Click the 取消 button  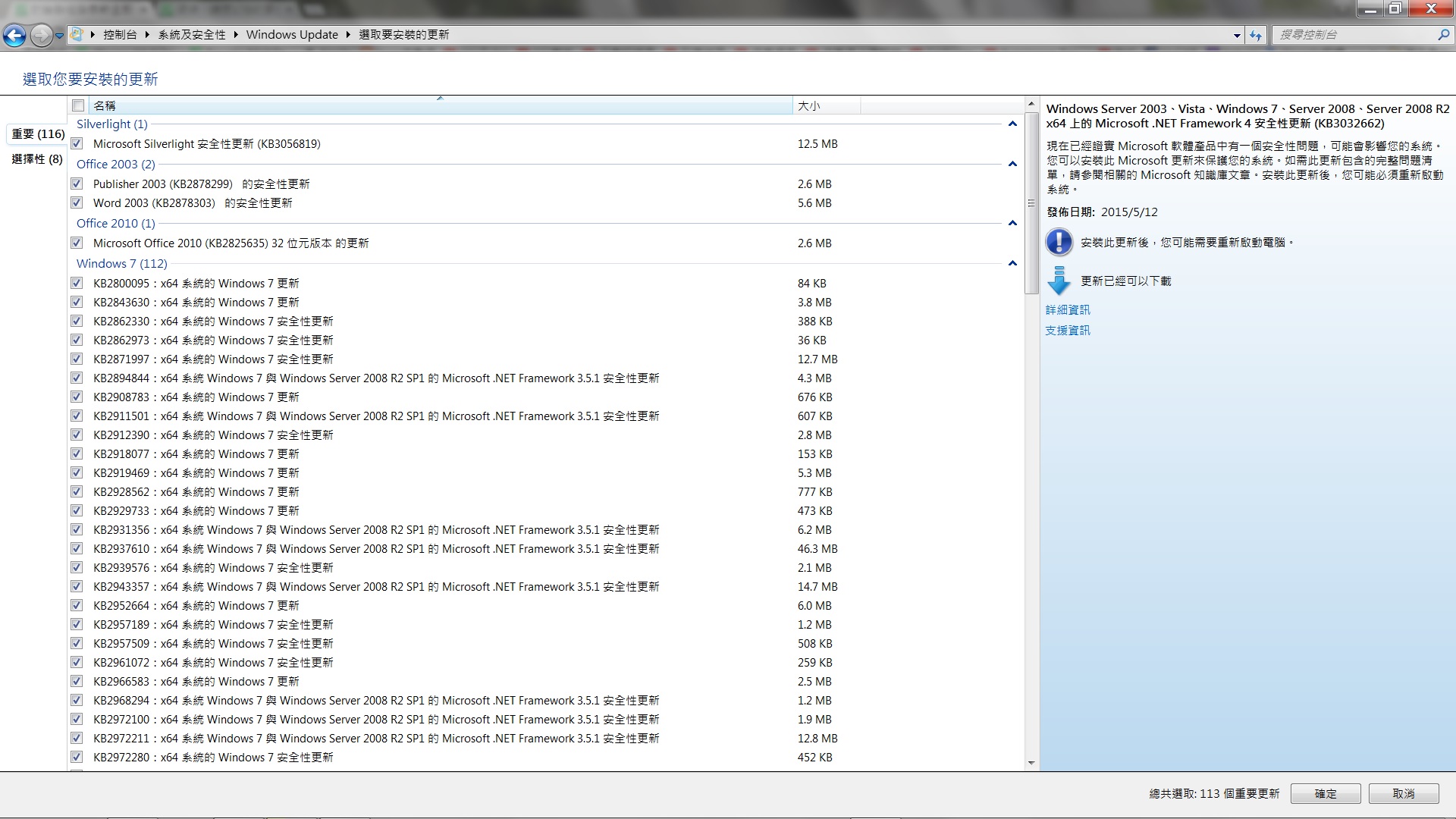pyautogui.click(x=1404, y=793)
